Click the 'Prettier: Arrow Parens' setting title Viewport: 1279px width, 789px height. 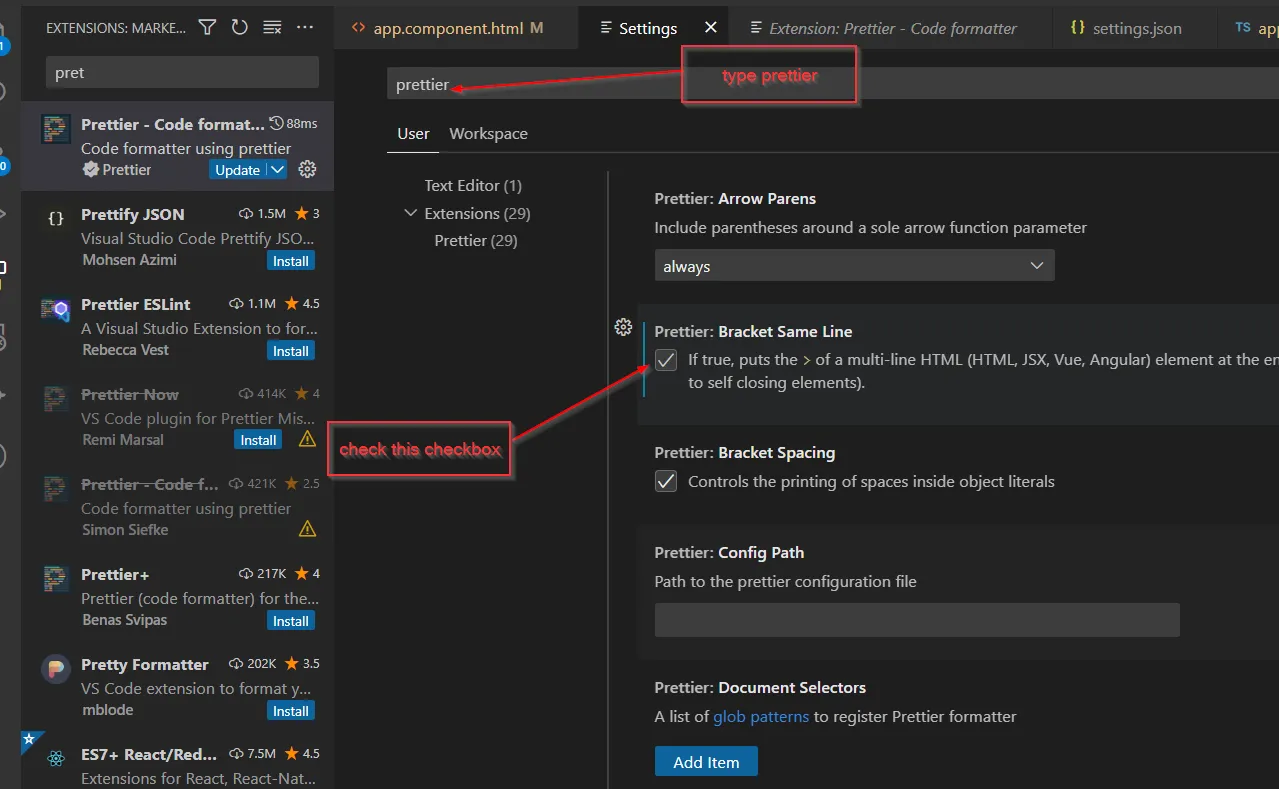click(x=735, y=198)
